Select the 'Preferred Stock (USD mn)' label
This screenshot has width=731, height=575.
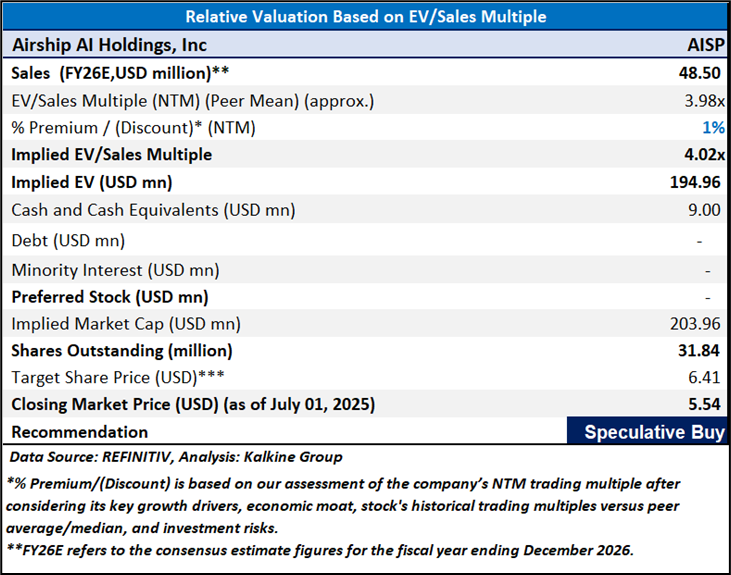pos(110,298)
